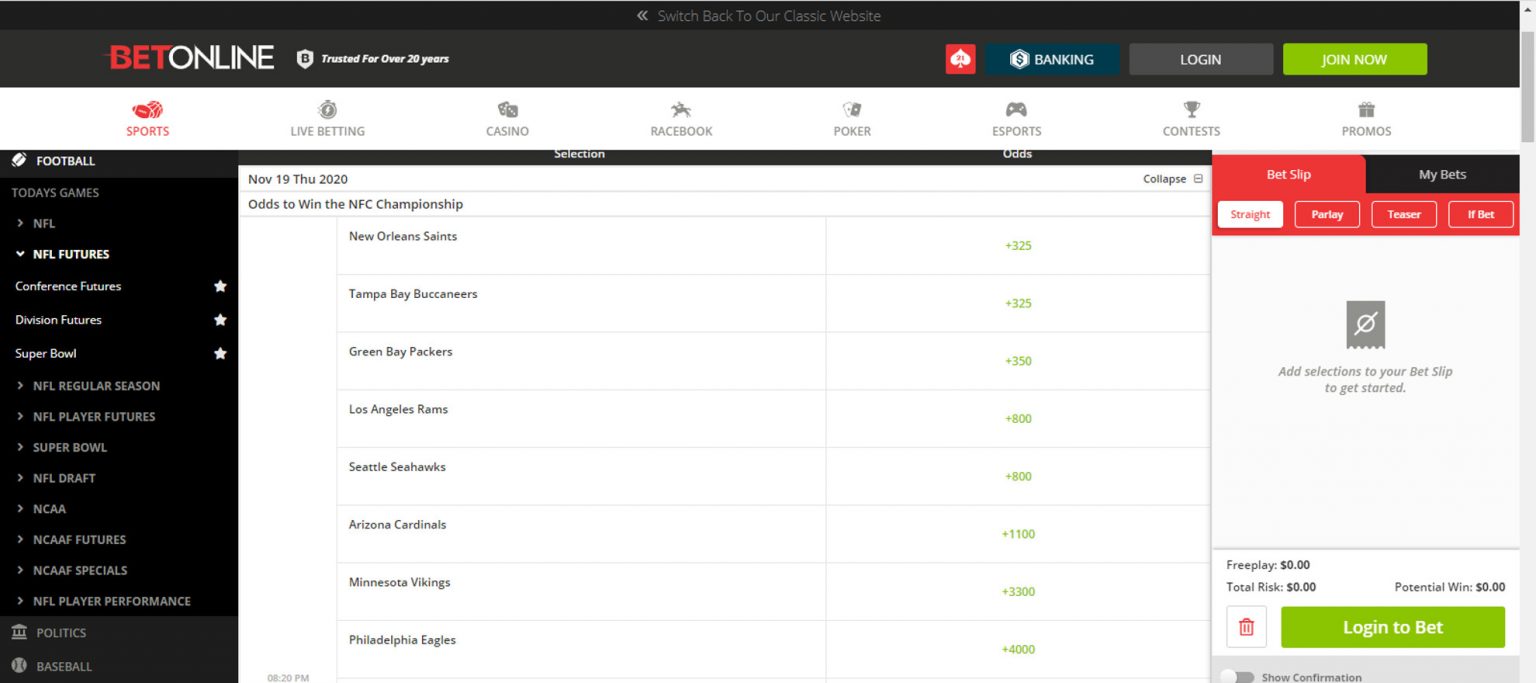Open Esports gamepad icon
This screenshot has height=683, width=1536.
click(1016, 110)
